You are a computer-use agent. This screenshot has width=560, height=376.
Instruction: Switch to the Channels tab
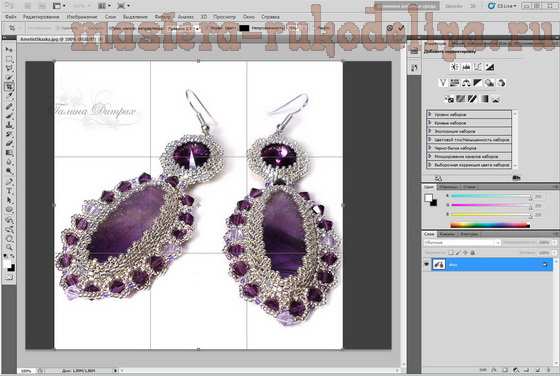pos(447,234)
